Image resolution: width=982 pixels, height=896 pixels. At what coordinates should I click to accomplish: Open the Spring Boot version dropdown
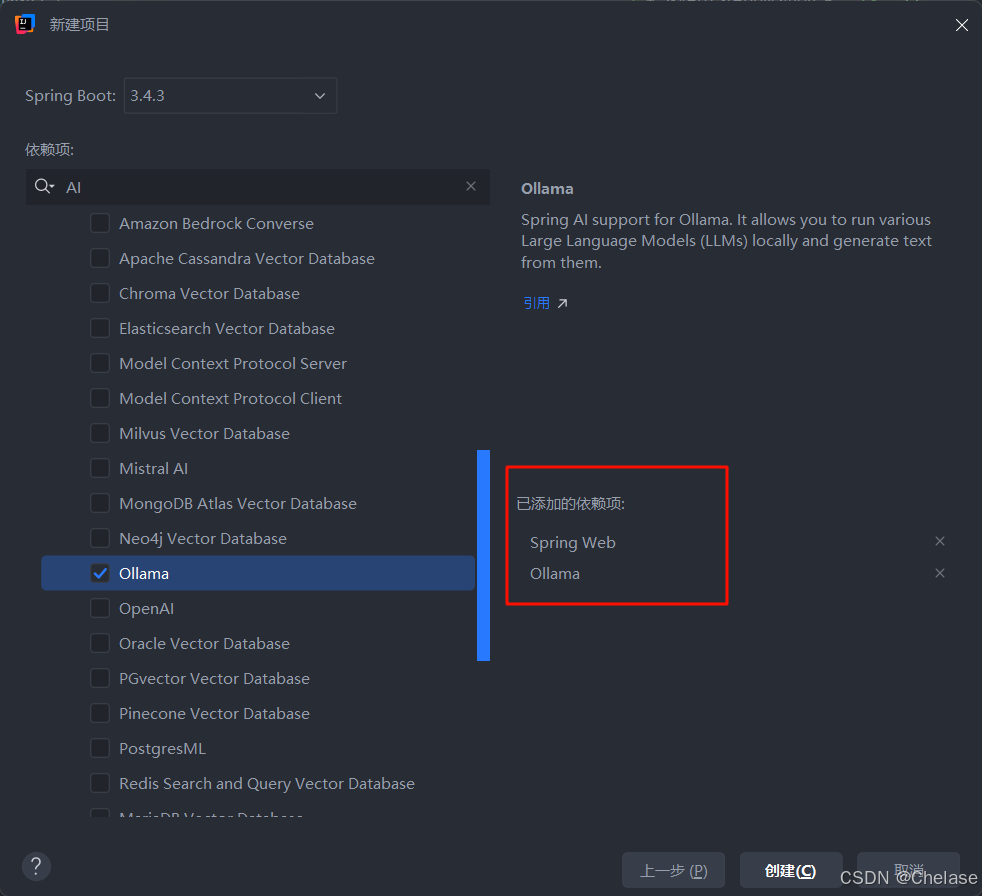(319, 95)
